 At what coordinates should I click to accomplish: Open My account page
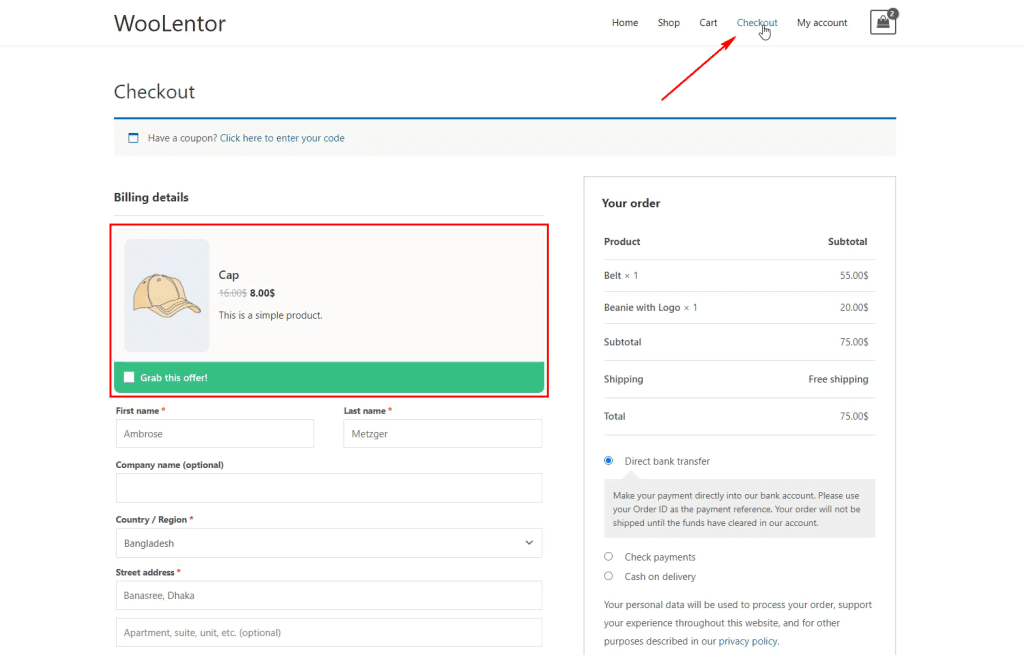821,23
